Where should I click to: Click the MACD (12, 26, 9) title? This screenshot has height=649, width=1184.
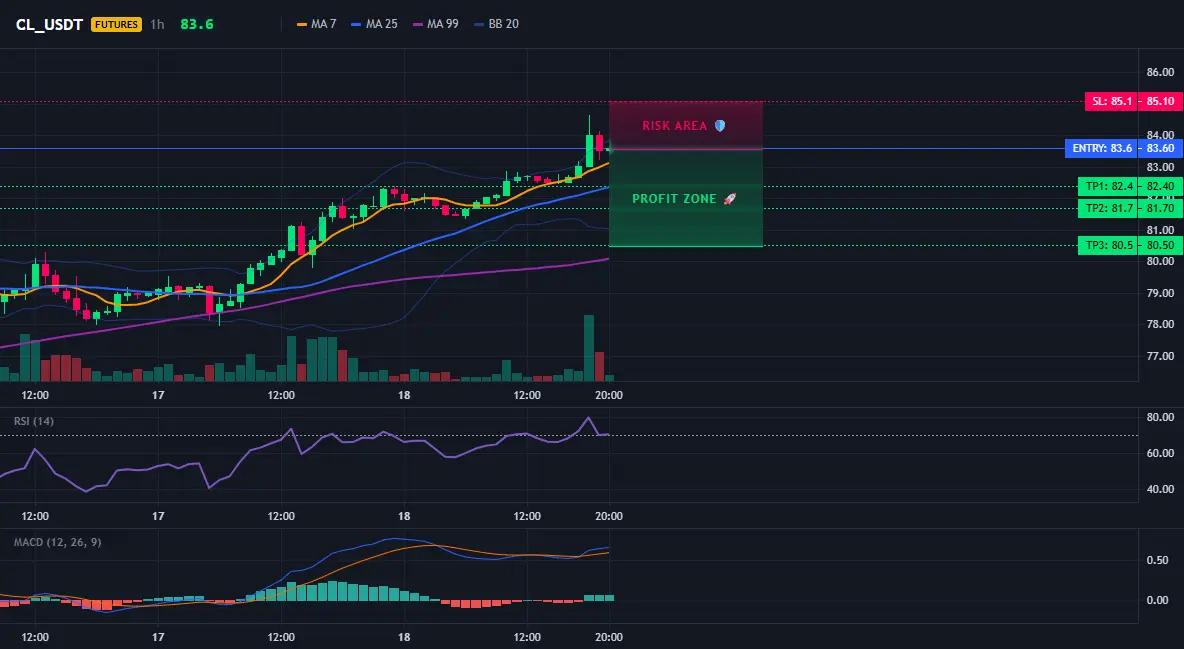click(x=57, y=542)
